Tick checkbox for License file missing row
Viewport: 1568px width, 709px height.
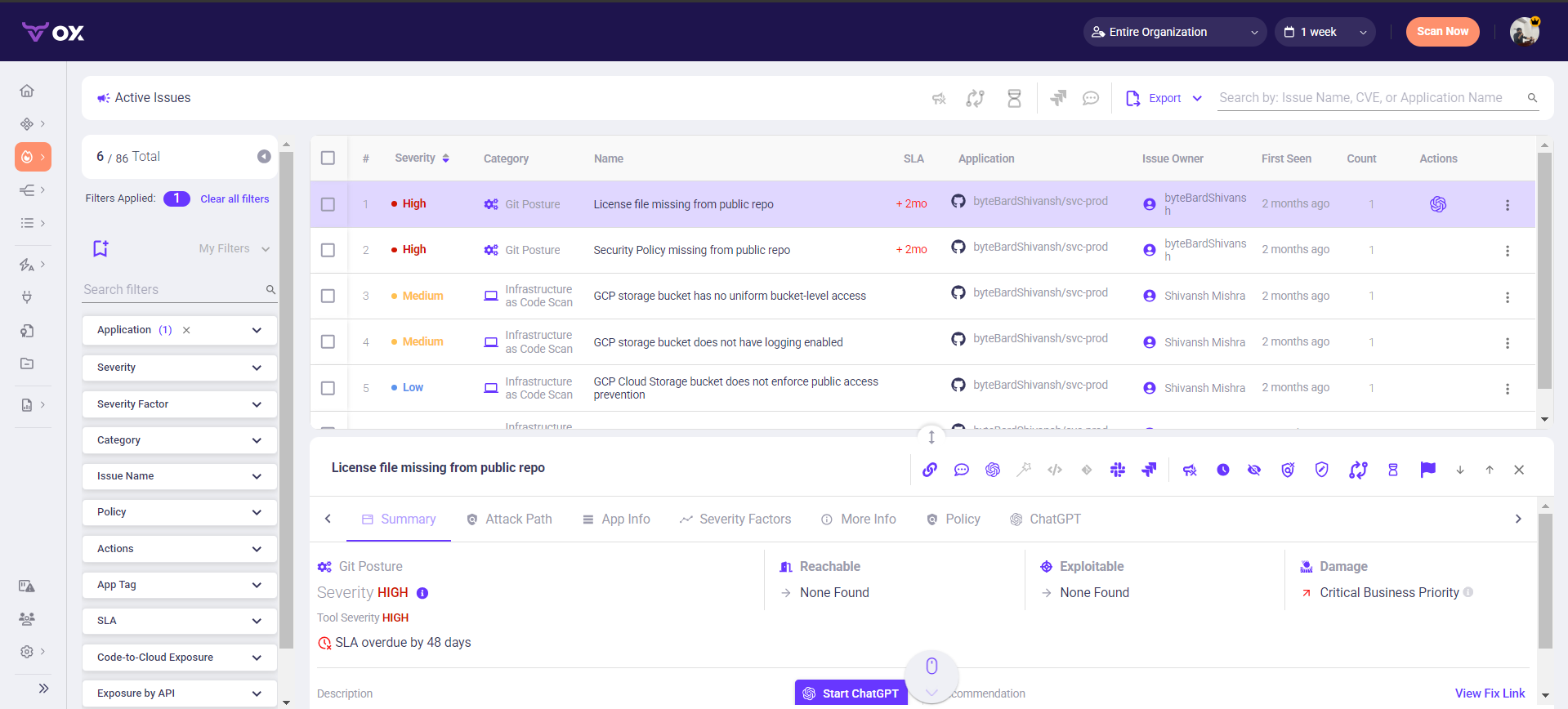click(328, 204)
